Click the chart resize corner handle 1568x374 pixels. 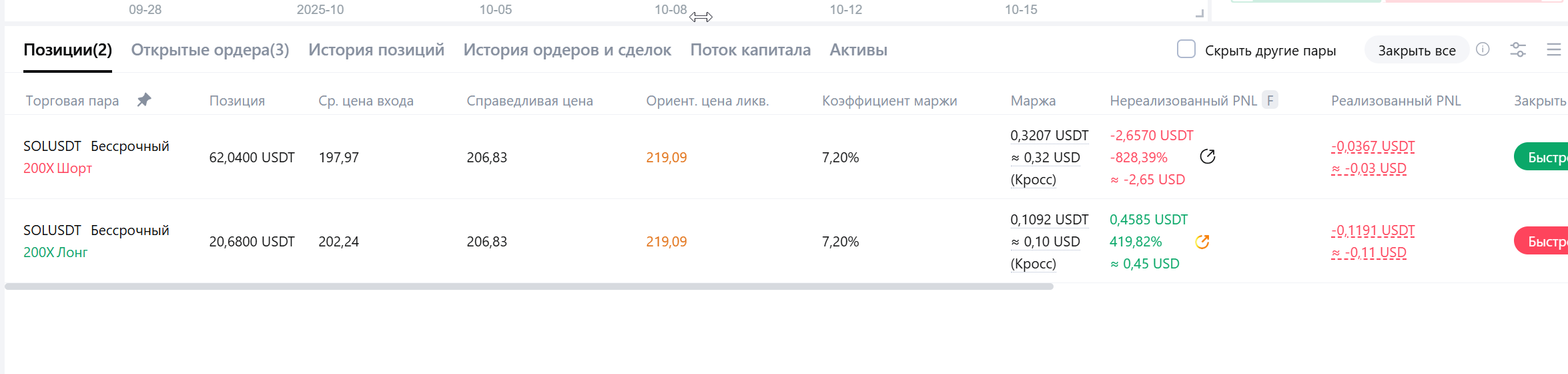[1199, 13]
